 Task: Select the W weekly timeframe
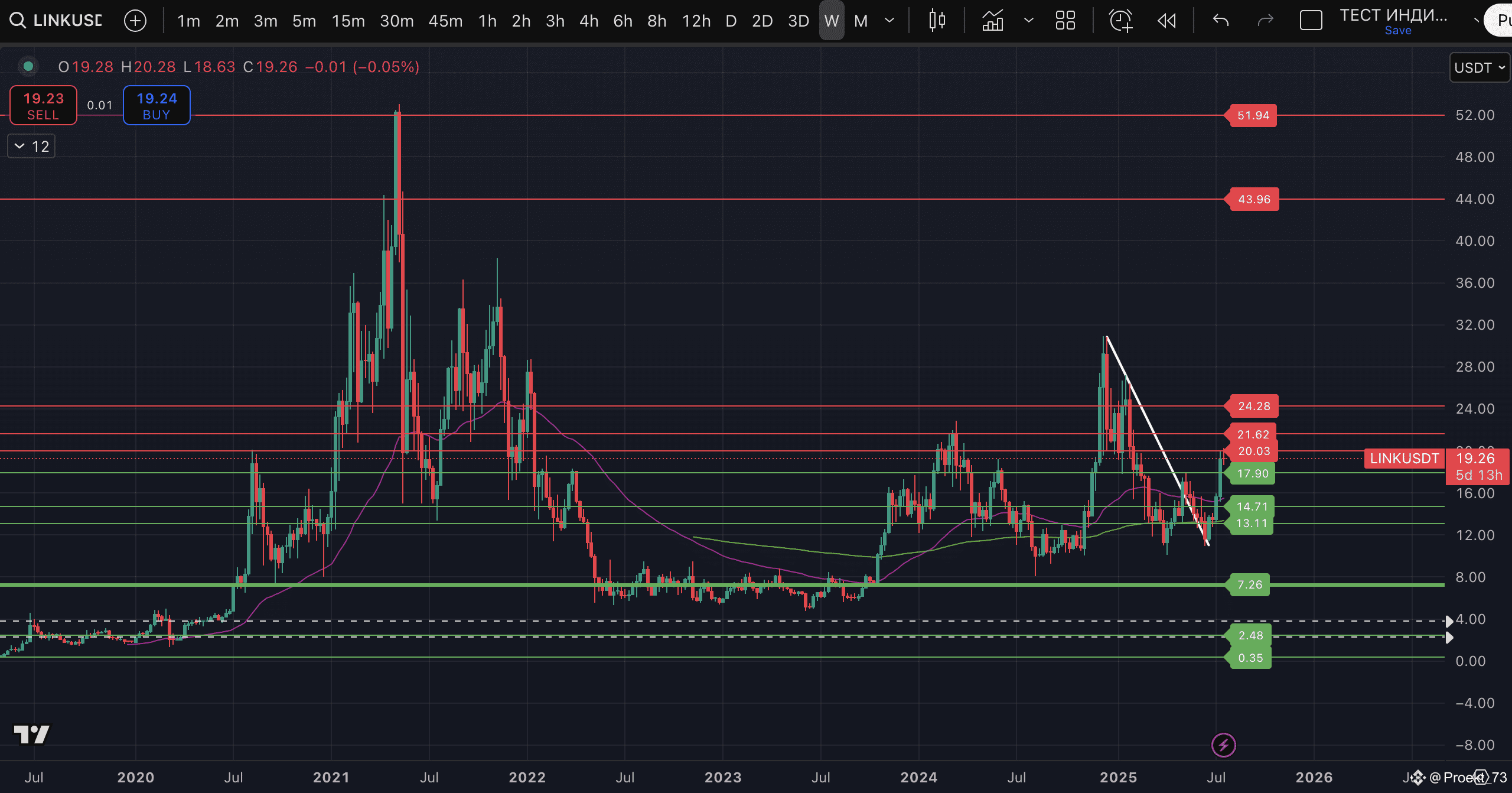pos(832,21)
